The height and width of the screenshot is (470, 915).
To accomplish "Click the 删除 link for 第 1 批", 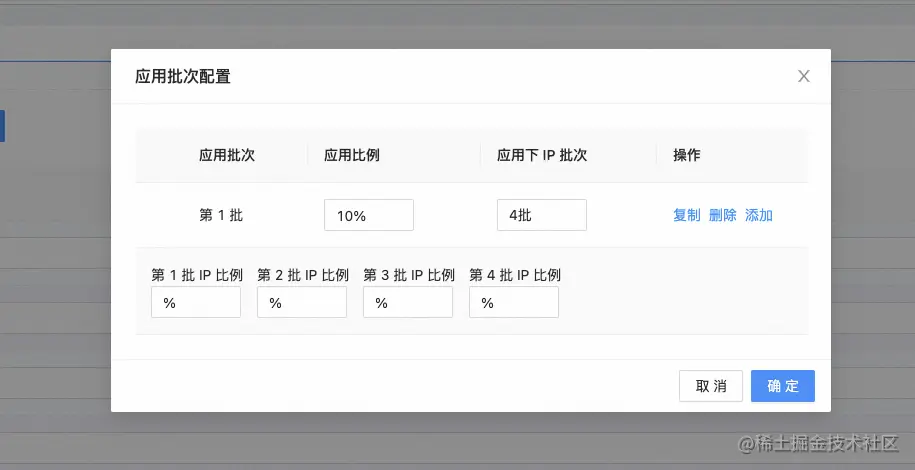I will pyautogui.click(x=722, y=215).
